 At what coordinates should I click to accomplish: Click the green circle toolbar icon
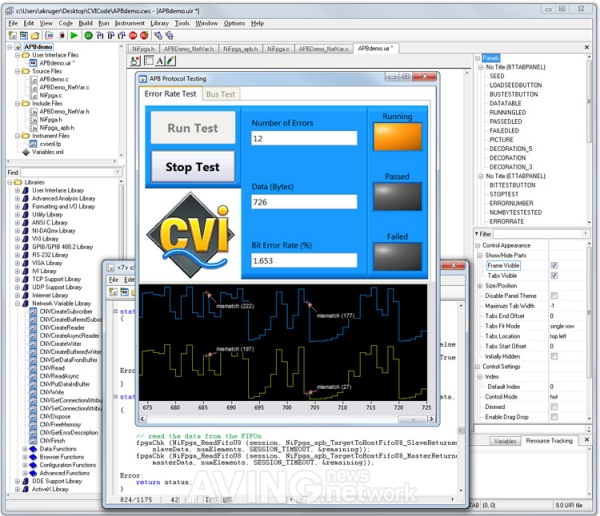pyautogui.click(x=88, y=36)
